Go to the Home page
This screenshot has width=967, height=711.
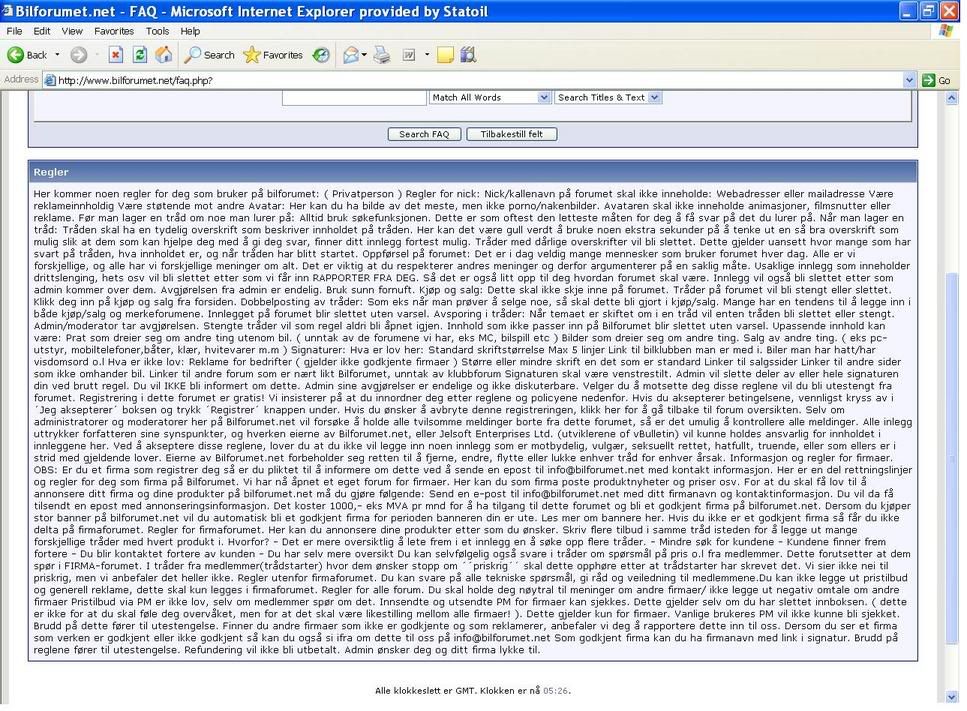point(163,55)
